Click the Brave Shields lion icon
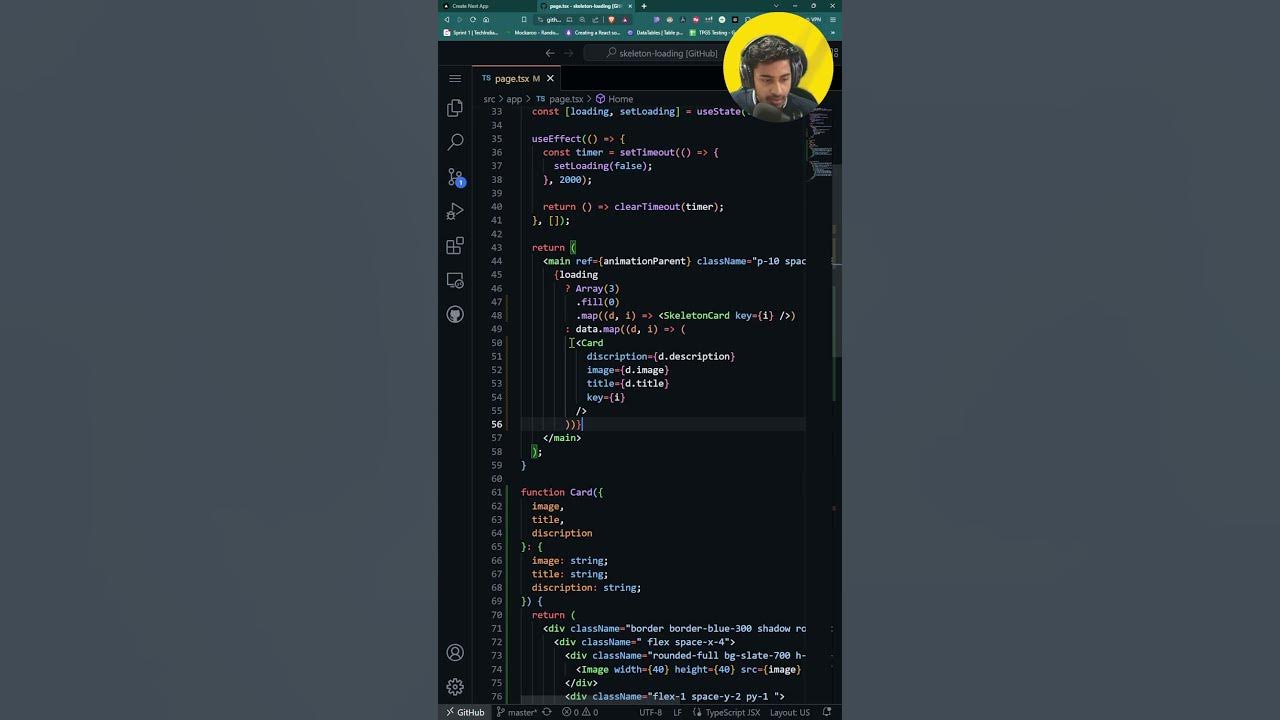The image size is (1280, 720). tap(613, 19)
